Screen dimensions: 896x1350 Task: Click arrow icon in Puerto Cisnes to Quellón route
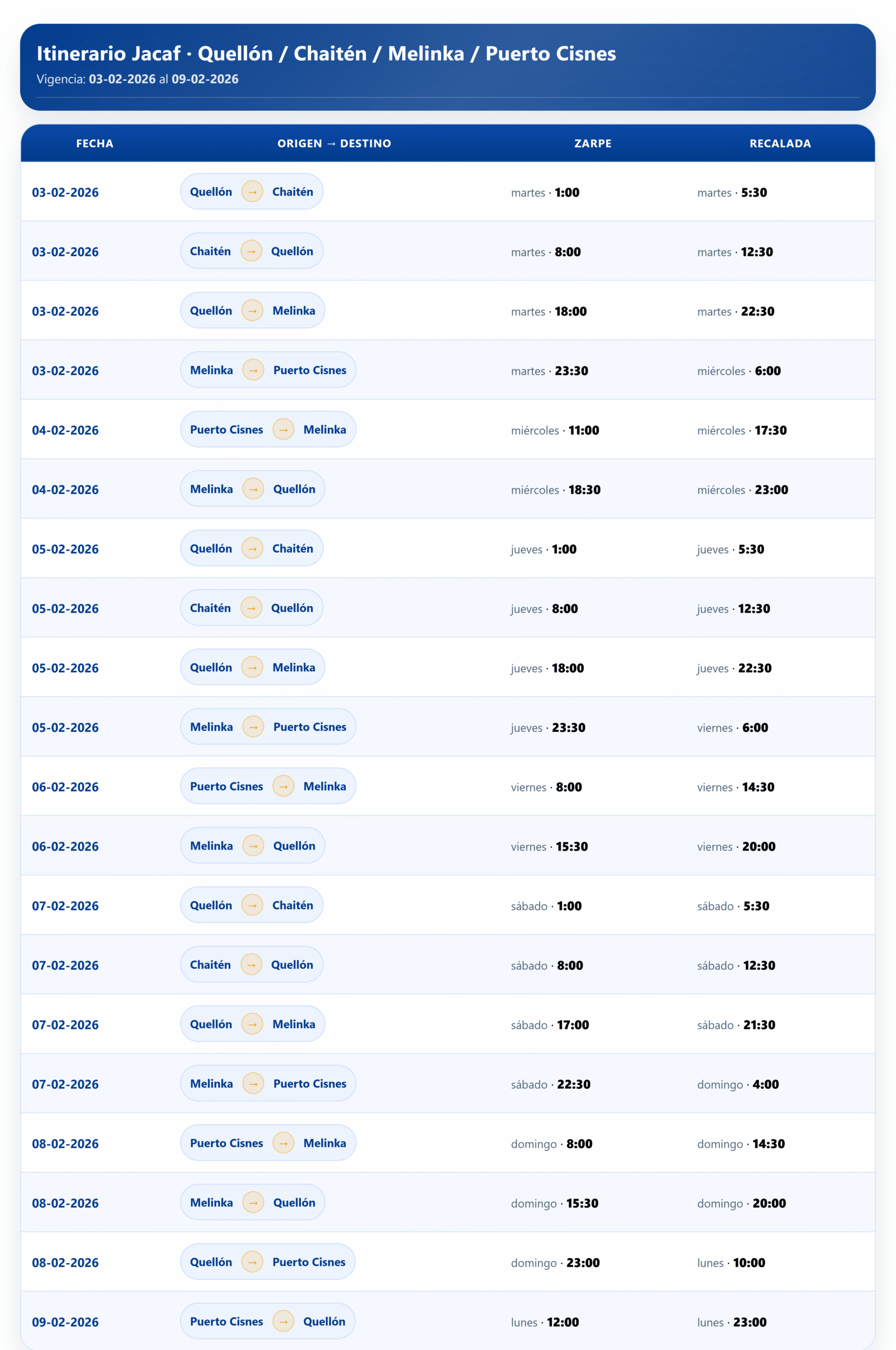click(283, 1321)
